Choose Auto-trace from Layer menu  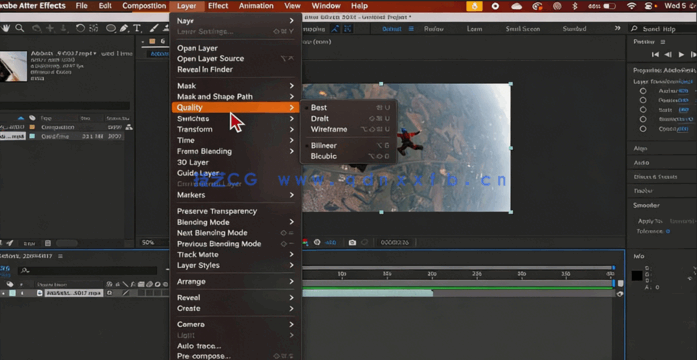tap(236, 346)
